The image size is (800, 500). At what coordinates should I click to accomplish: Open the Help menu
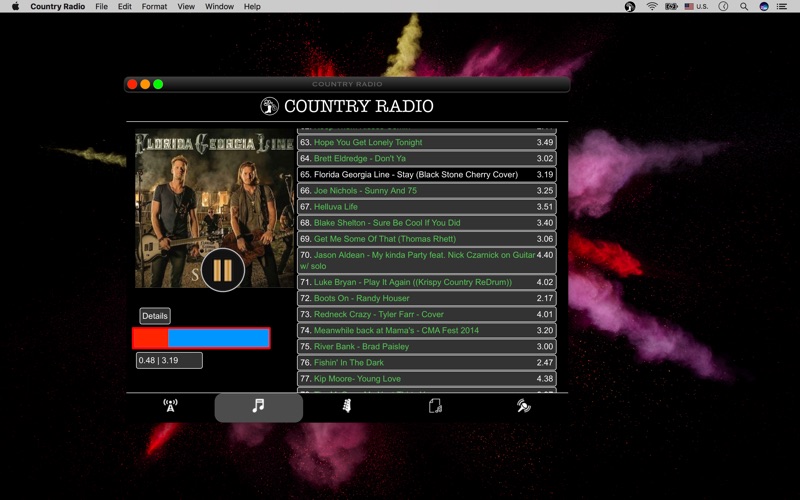point(252,7)
